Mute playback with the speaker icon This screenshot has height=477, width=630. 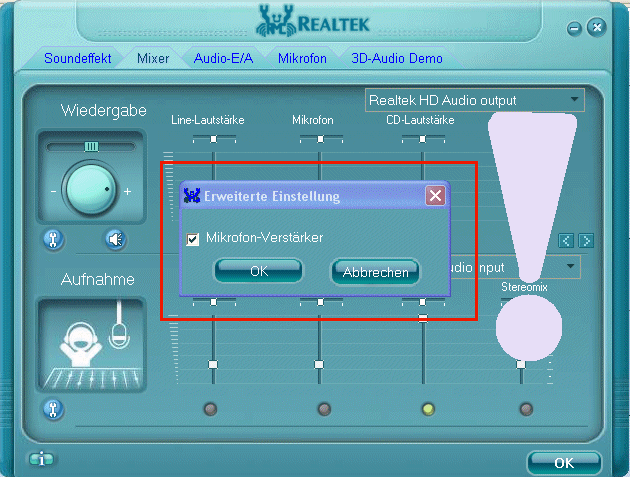coord(116,239)
